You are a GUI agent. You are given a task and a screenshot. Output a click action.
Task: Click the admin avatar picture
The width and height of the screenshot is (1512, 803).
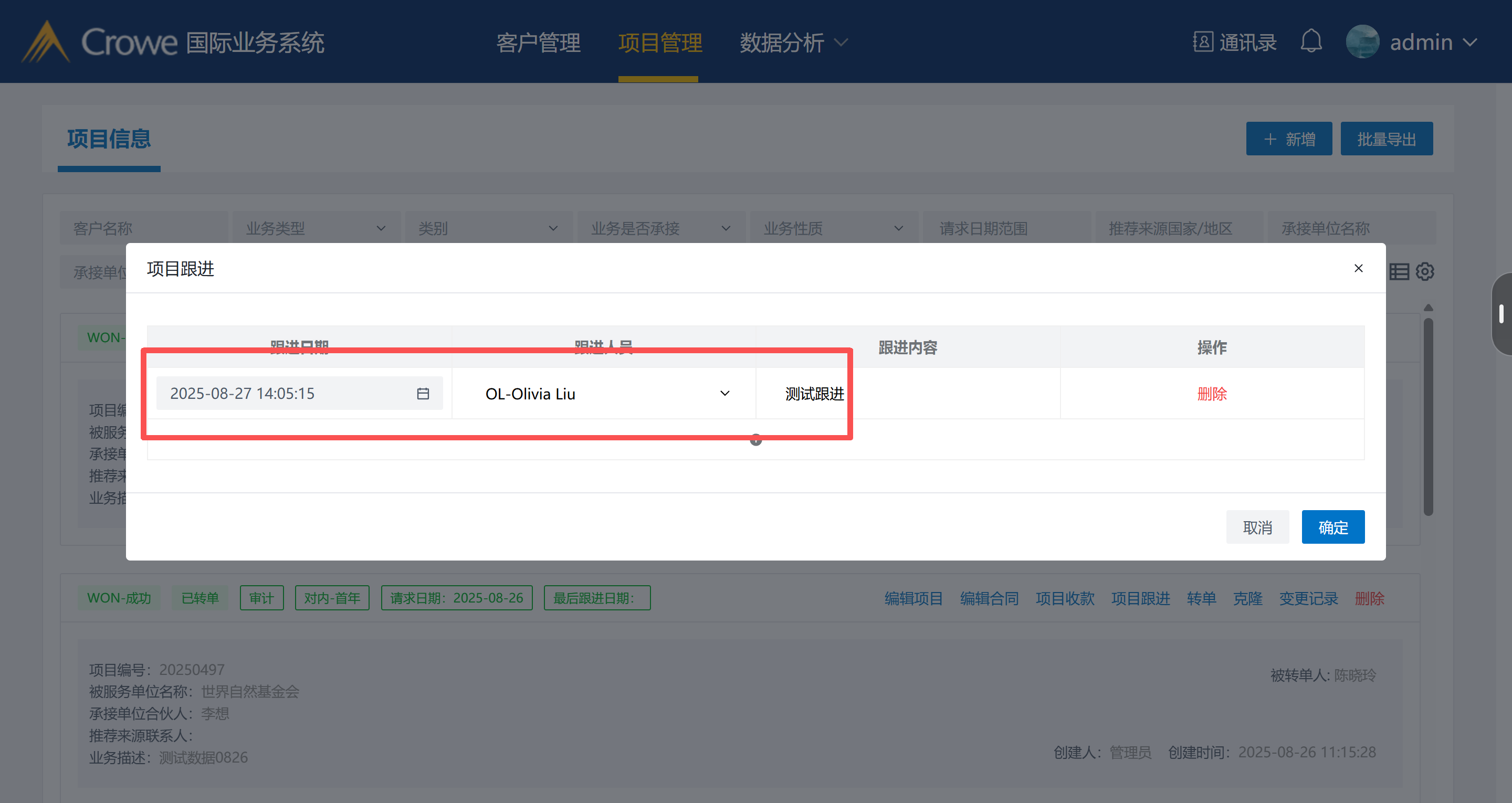tap(1362, 41)
